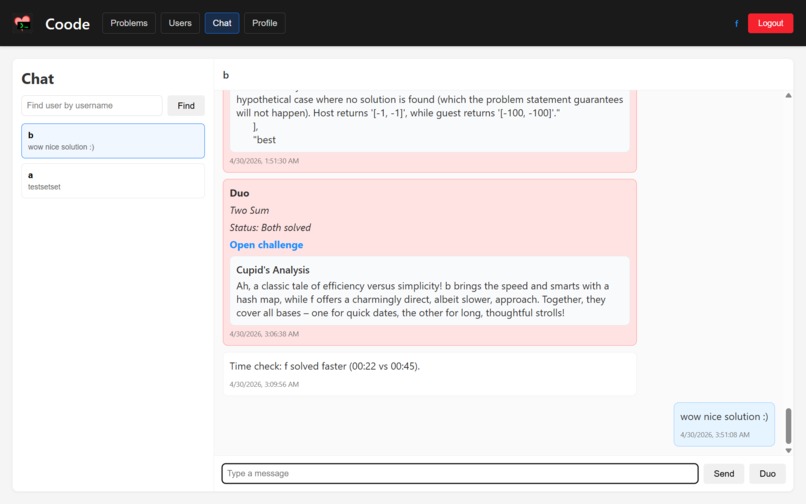
Task: Click the 'Duo' card heading
Action: tap(240, 193)
